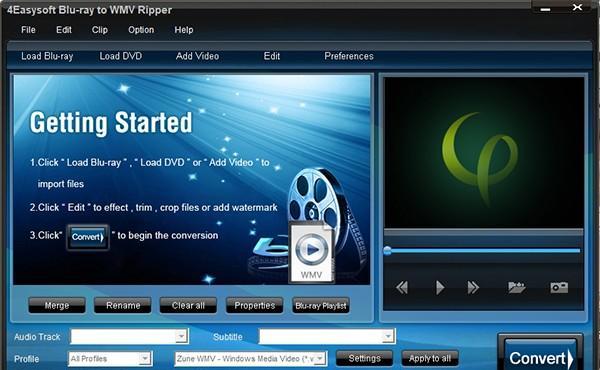Open the Help menu
The width and height of the screenshot is (600, 370).
(x=184, y=30)
